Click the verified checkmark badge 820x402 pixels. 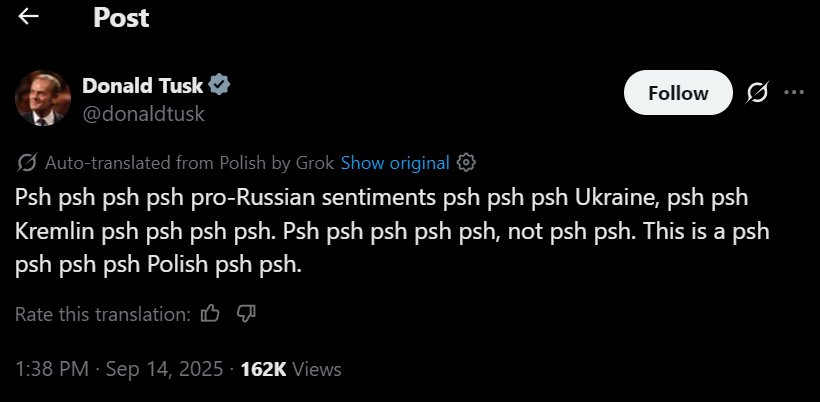[x=219, y=85]
